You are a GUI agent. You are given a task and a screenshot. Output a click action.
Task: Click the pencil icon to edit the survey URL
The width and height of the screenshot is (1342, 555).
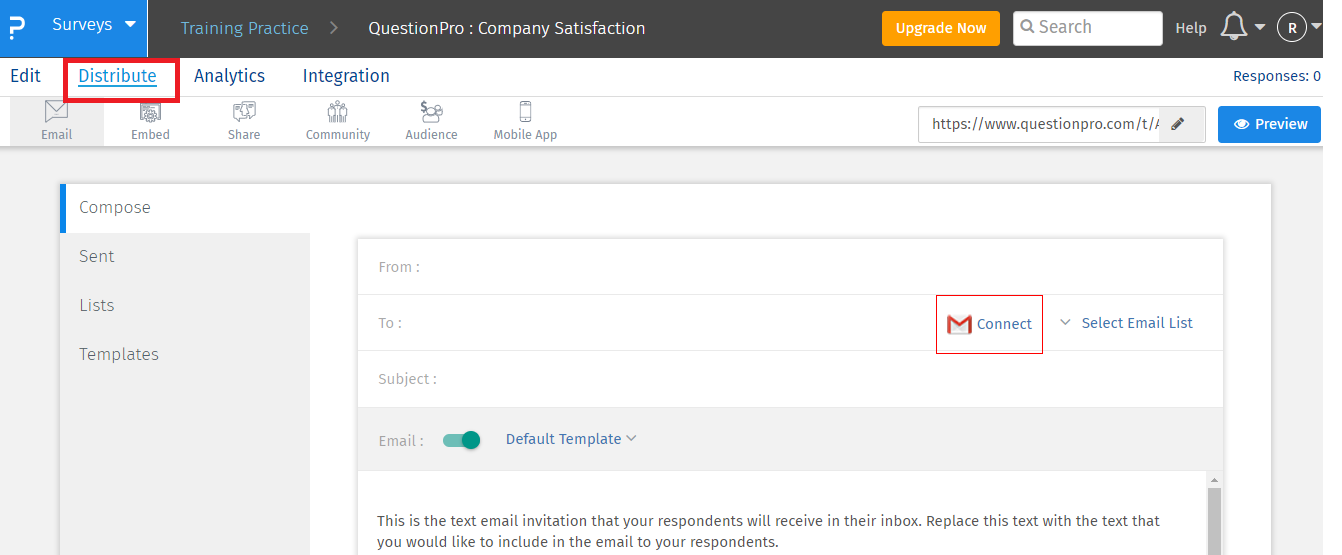pyautogui.click(x=1178, y=124)
